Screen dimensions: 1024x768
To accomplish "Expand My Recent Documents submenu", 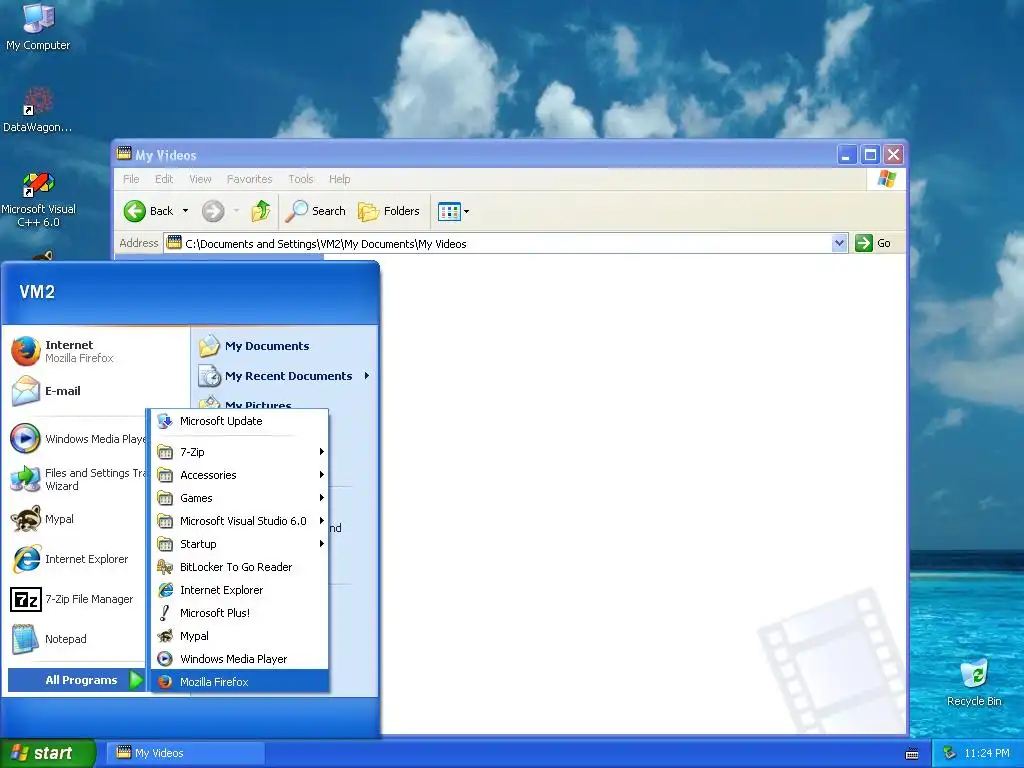I will click(285, 376).
